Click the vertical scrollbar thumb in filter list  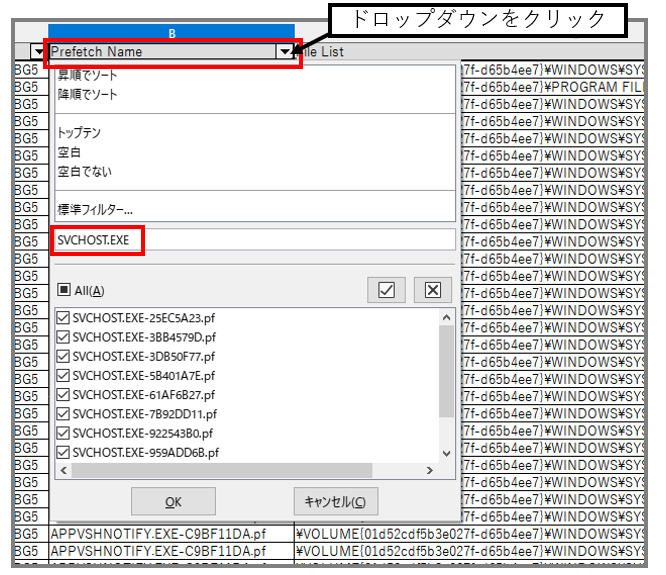click(446, 371)
